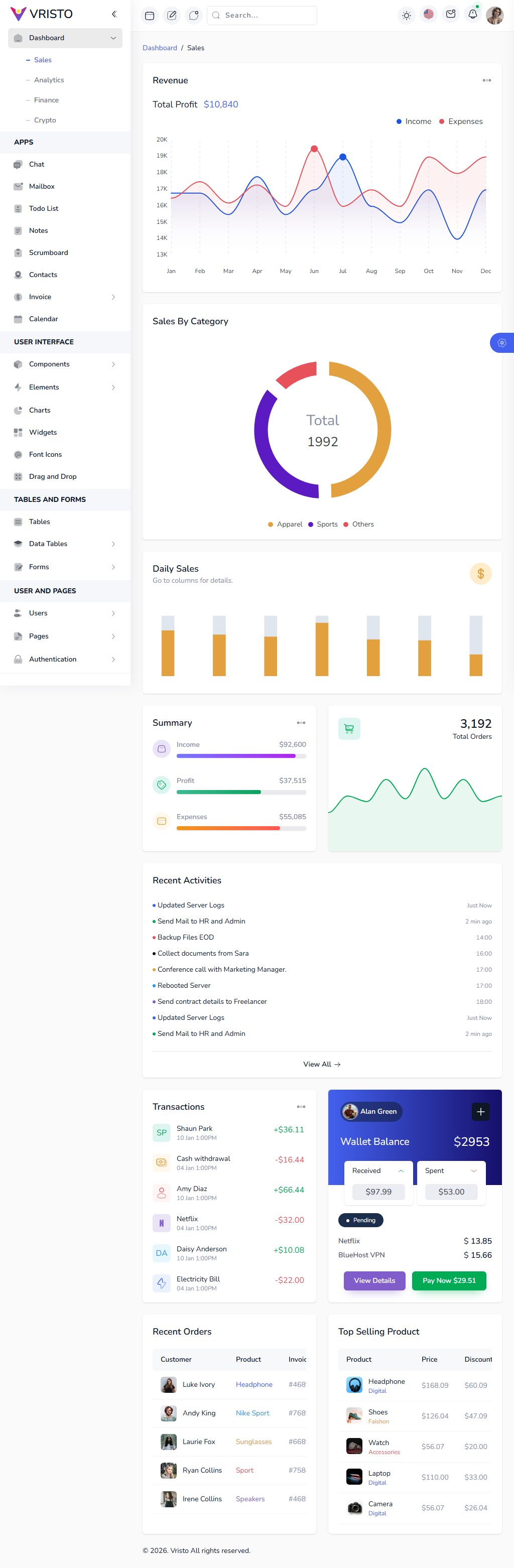Open Tables from sidebar
The width and height of the screenshot is (514, 1568).
65,521
